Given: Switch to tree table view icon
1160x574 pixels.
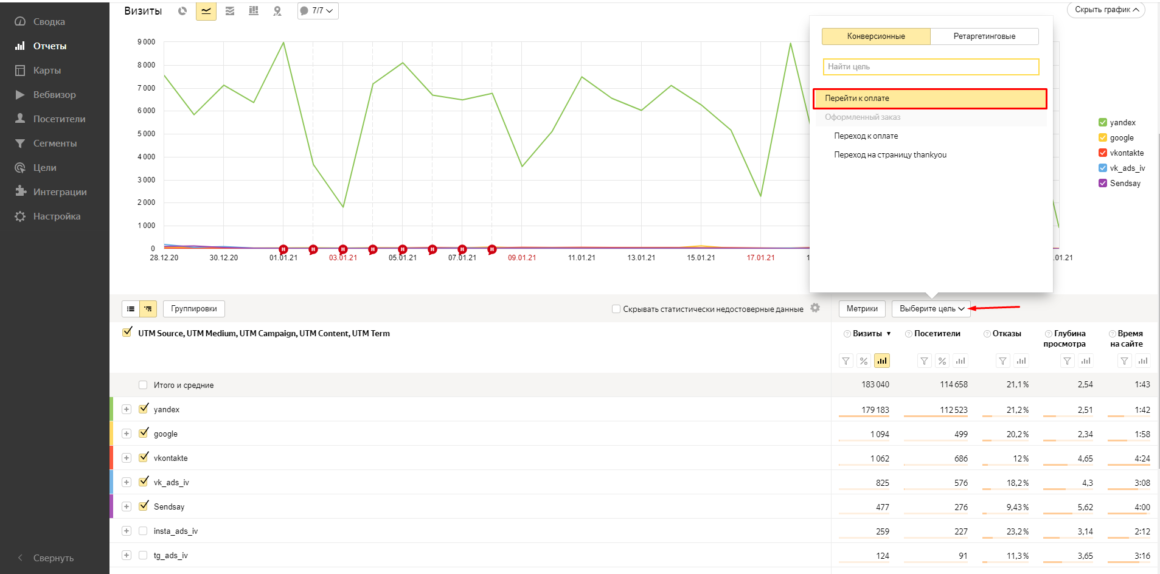Looking at the screenshot, I should [x=146, y=308].
